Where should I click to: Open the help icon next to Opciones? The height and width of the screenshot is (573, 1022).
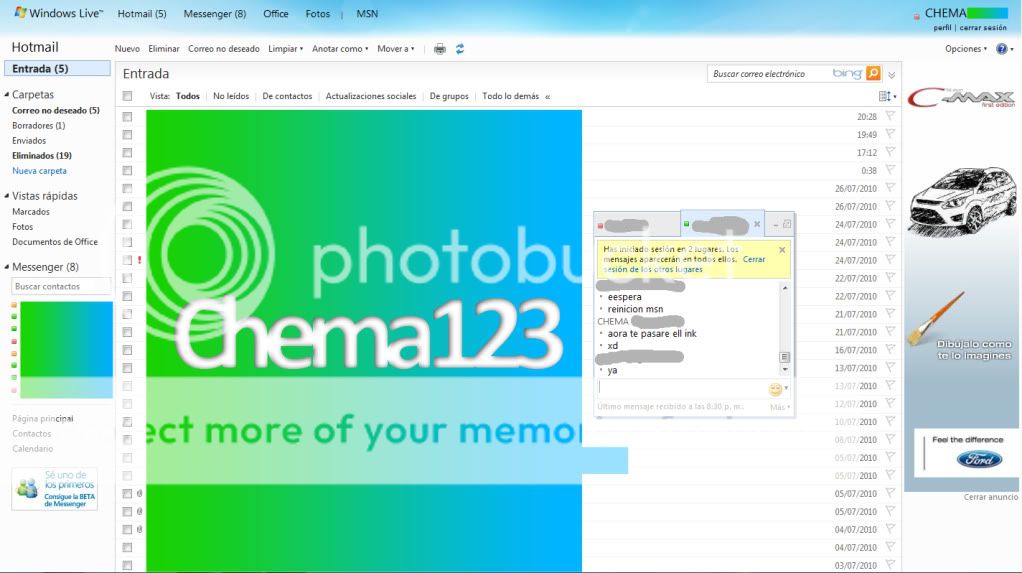[x=1002, y=49]
